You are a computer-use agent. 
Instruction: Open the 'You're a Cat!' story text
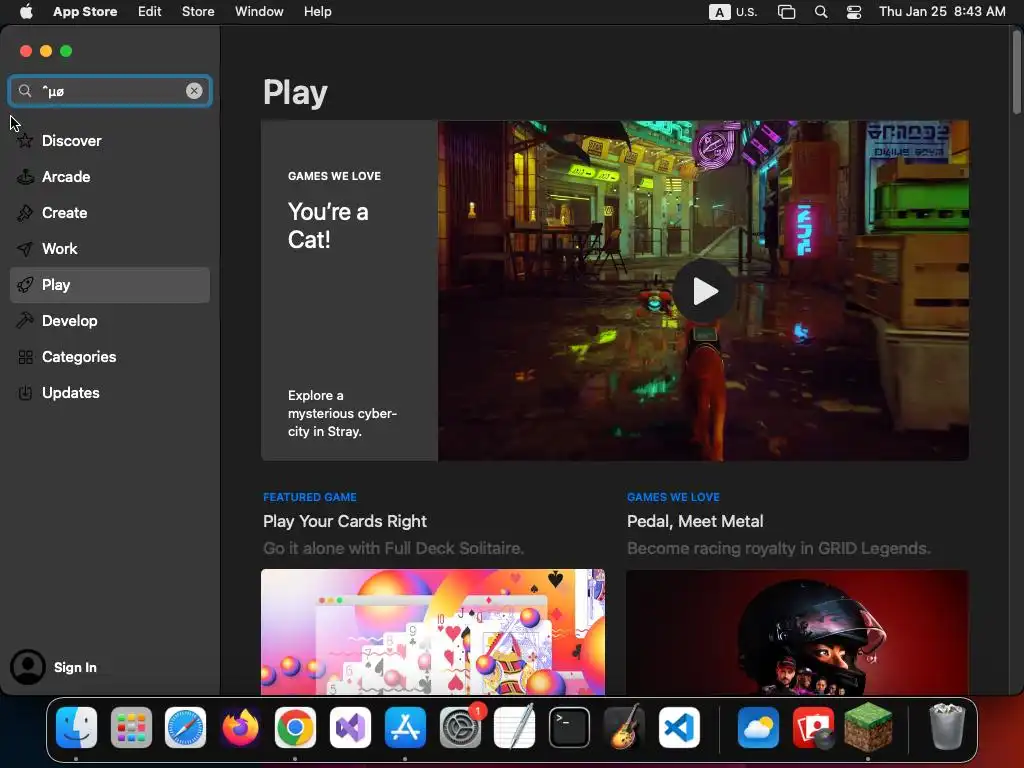click(328, 225)
